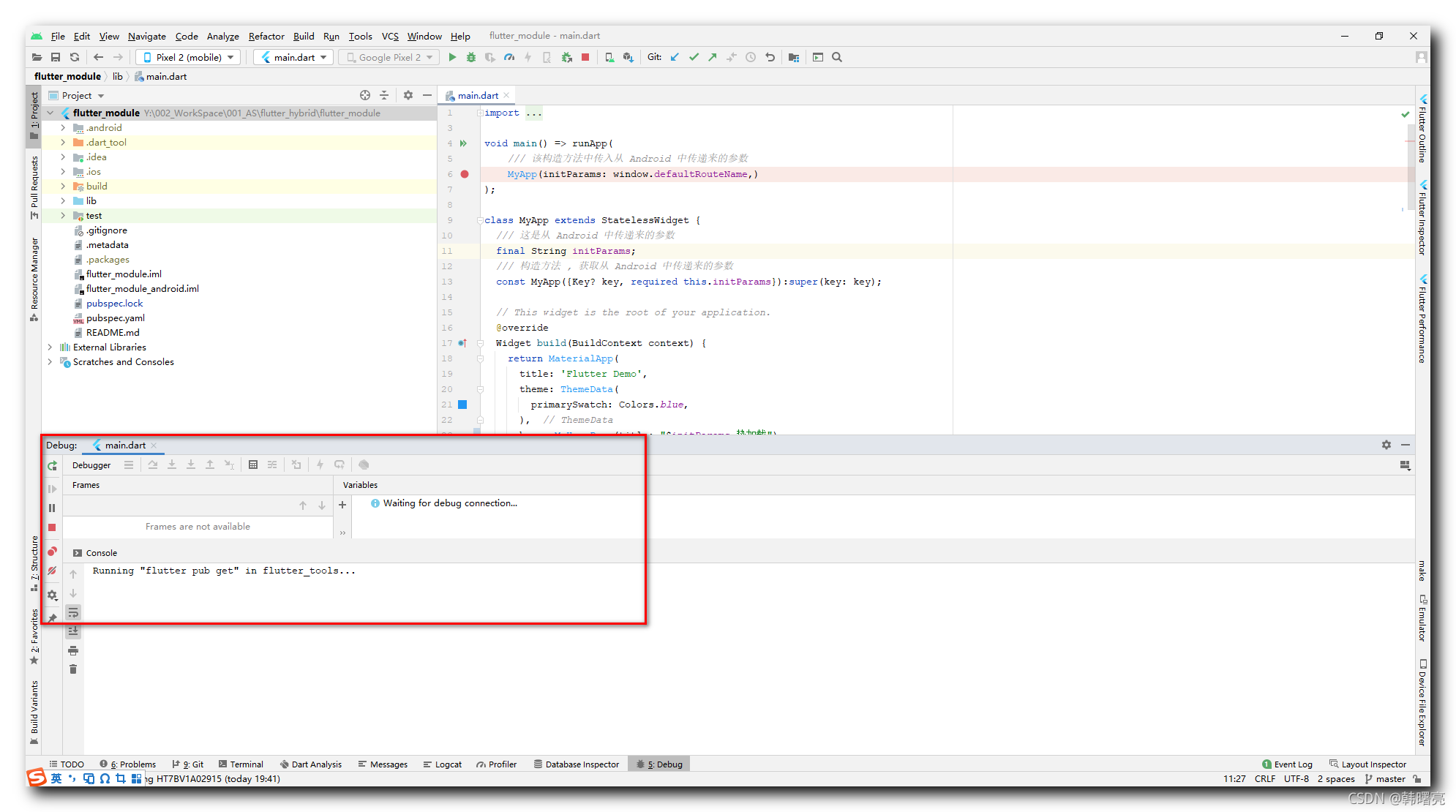
Task: Select pubspec.yaml in the project tree
Action: point(115,318)
